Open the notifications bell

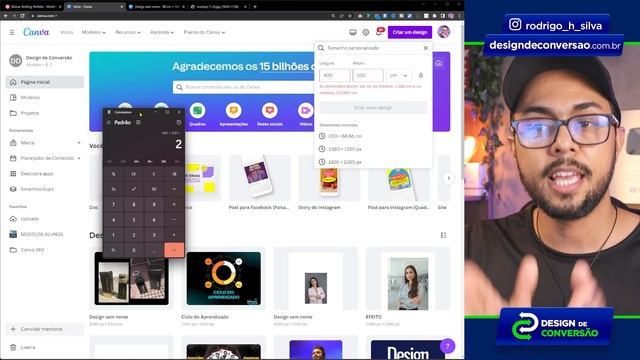coord(379,32)
